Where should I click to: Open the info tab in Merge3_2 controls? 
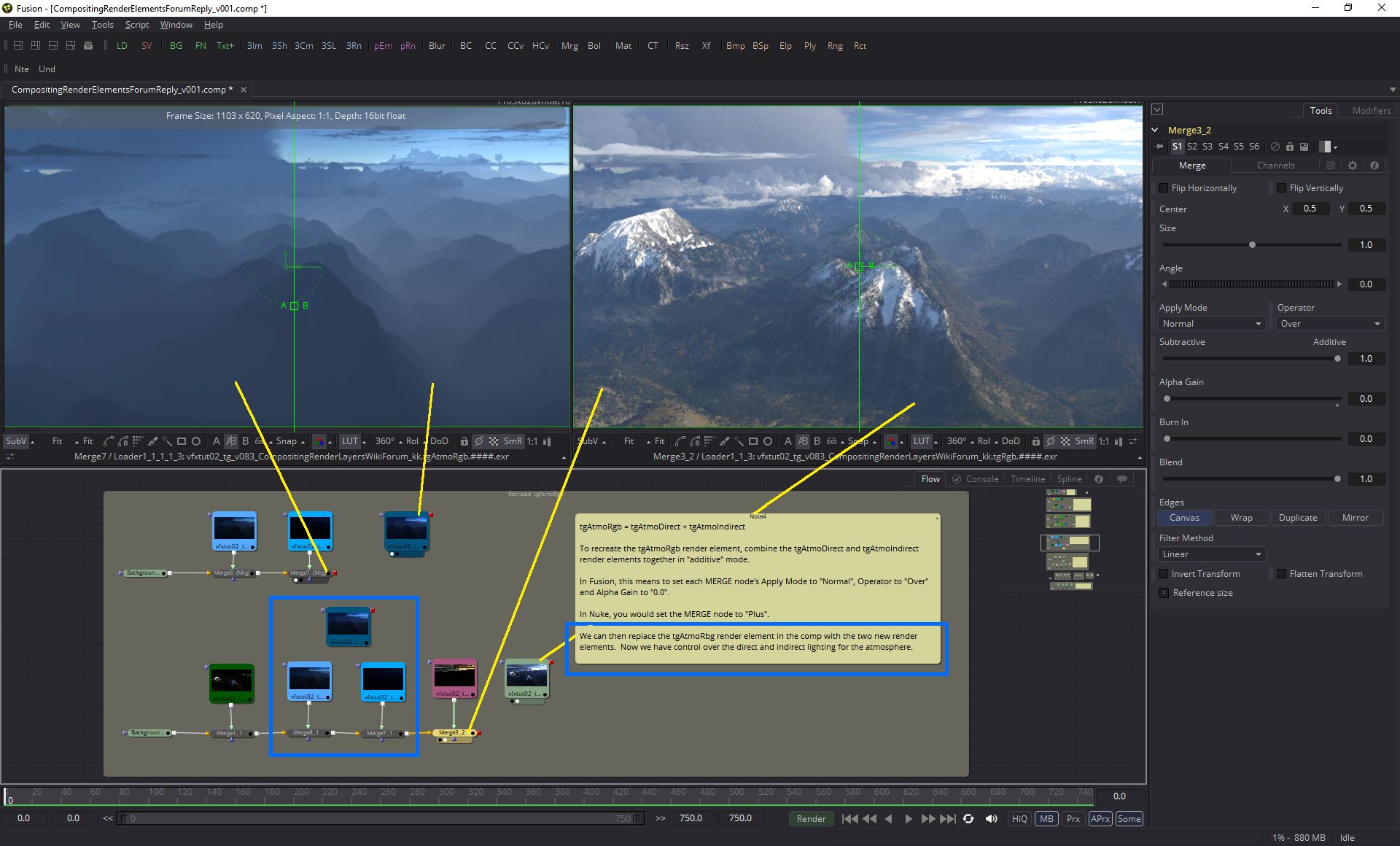tap(1374, 166)
